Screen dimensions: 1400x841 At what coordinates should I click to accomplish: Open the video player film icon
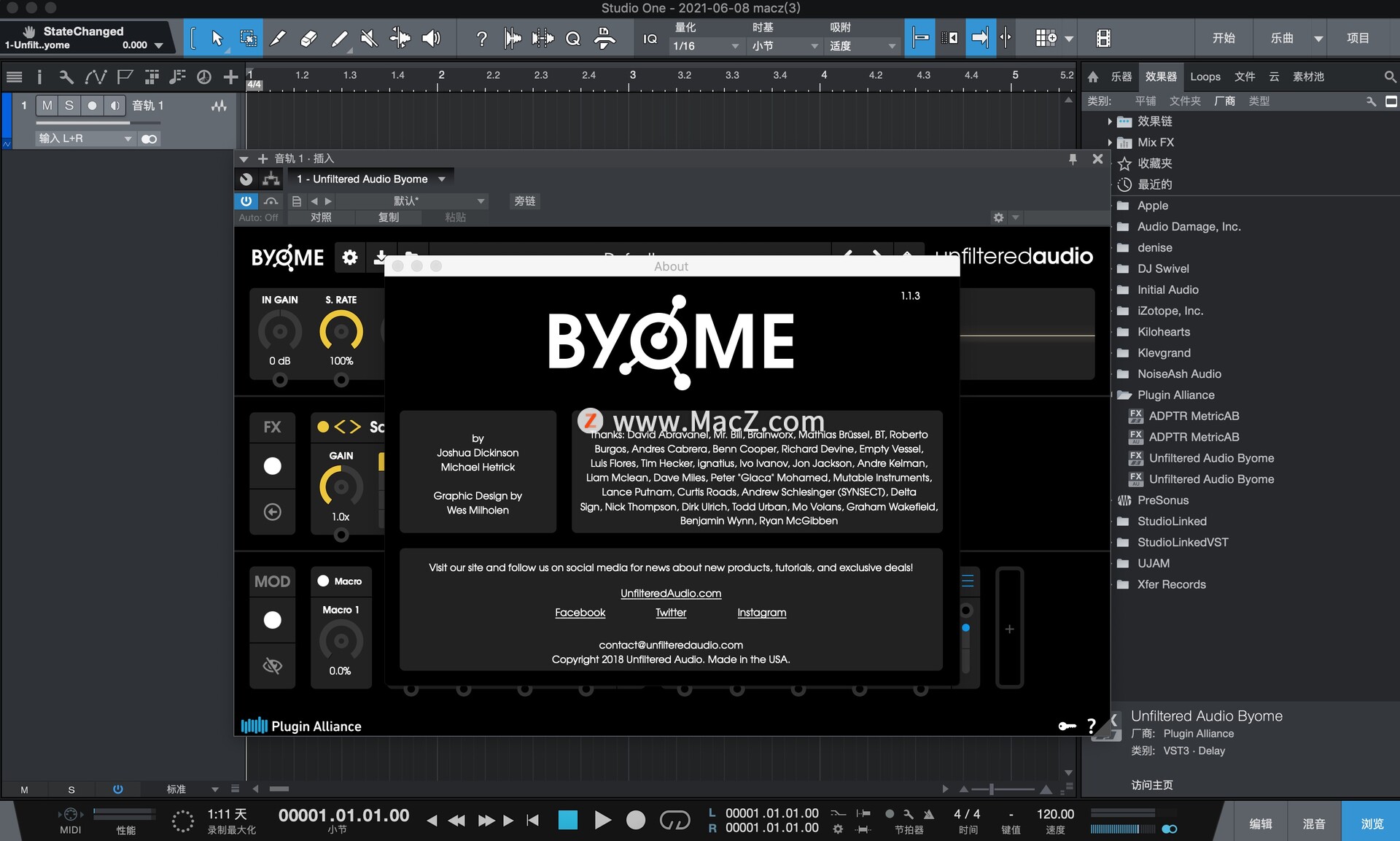[1103, 38]
